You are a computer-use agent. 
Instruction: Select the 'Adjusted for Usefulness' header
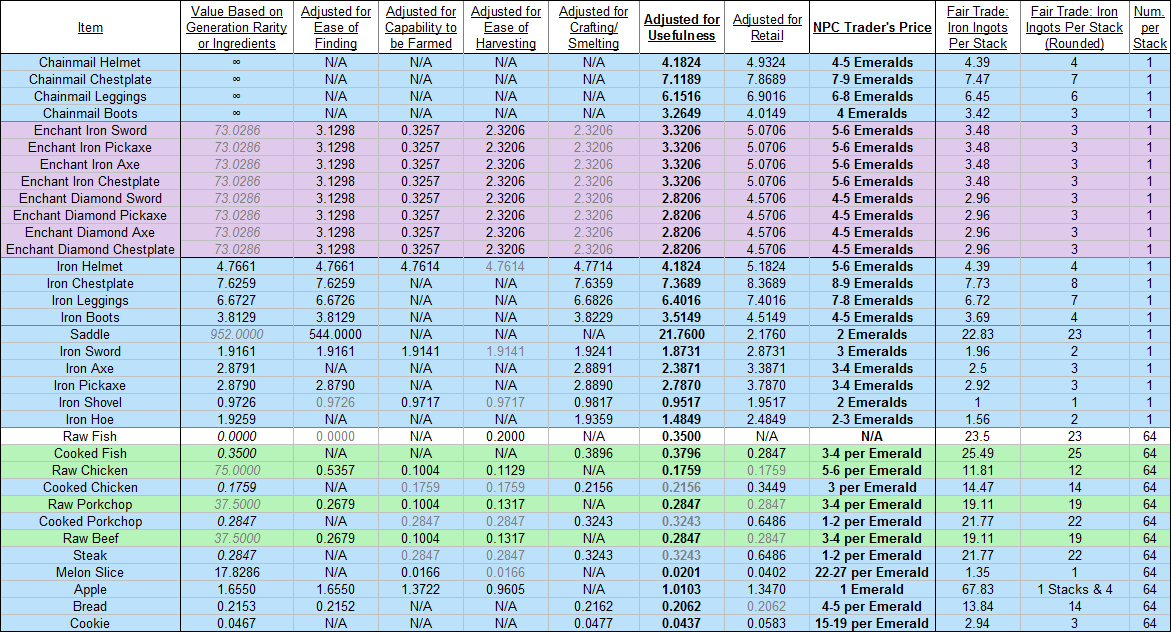coord(681,28)
